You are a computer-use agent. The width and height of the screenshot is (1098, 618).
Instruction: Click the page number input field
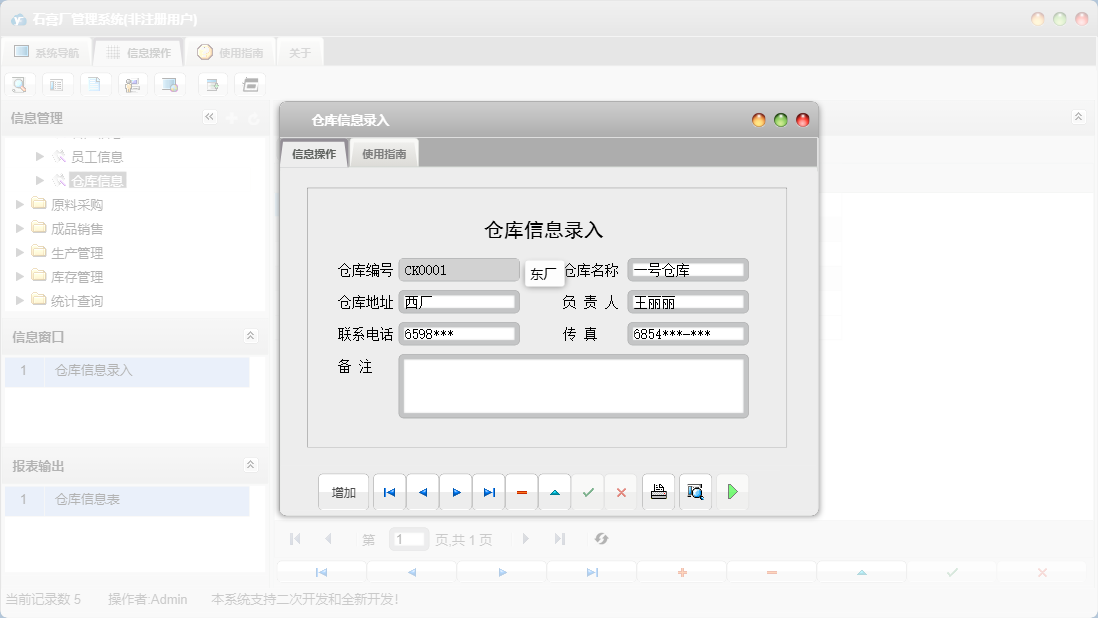[408, 539]
